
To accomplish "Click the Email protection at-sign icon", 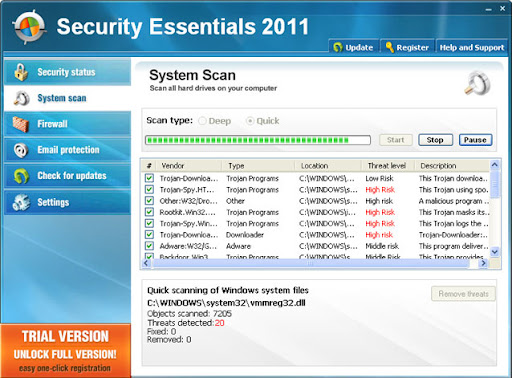I will (21, 150).
